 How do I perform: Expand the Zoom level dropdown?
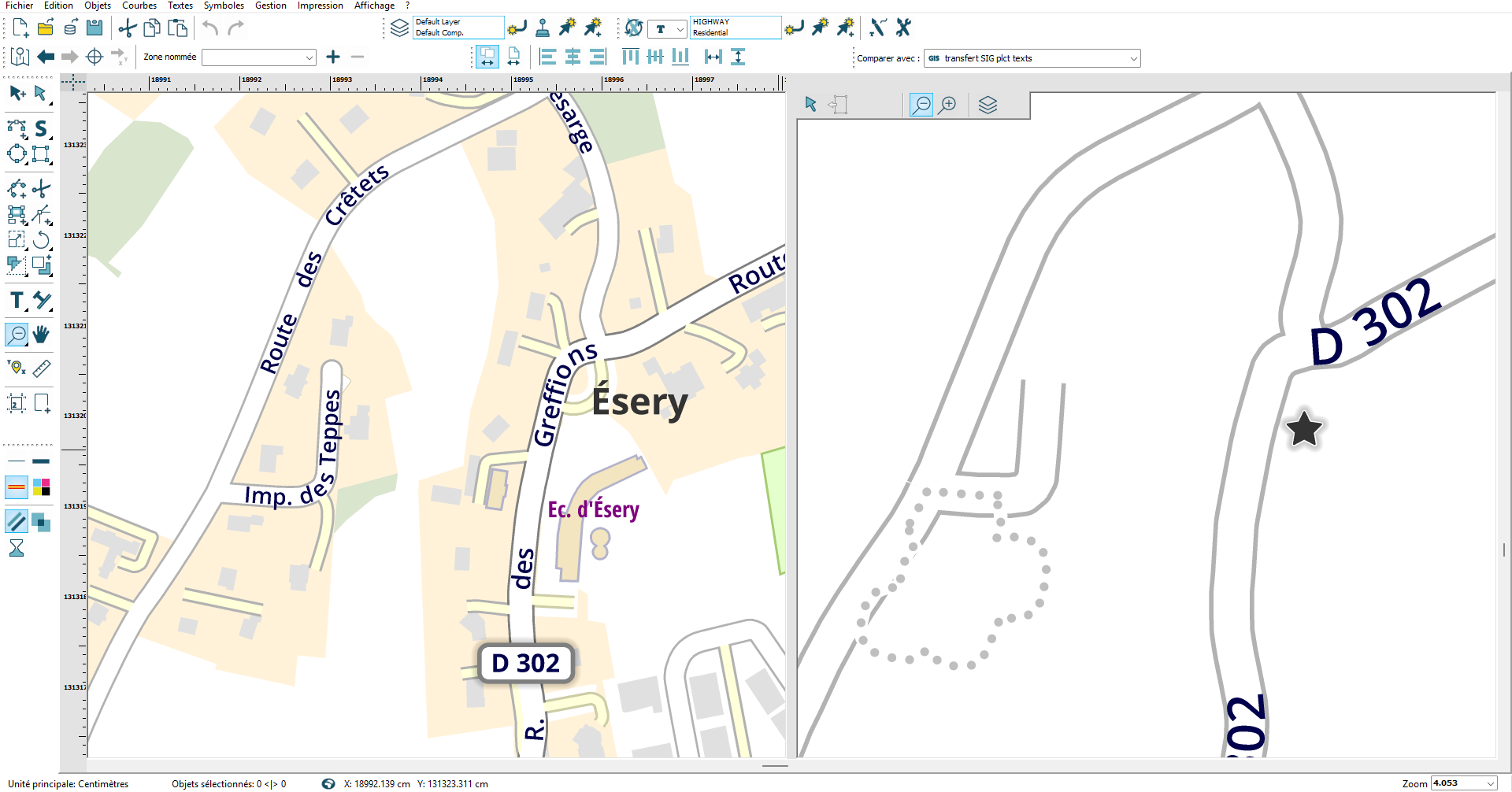pyautogui.click(x=1490, y=783)
